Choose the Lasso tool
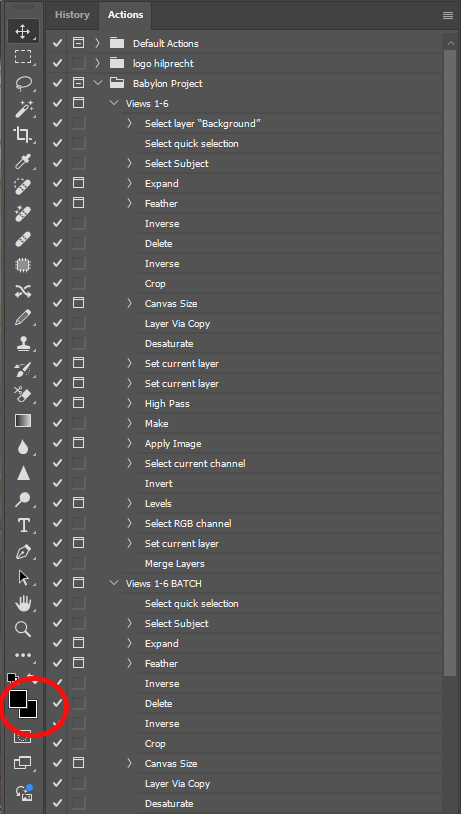461x814 pixels. pyautogui.click(x=23, y=83)
